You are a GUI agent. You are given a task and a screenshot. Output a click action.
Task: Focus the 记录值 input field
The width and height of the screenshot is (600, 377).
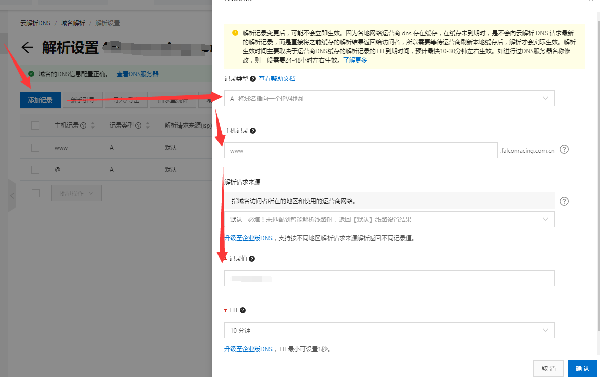[x=389, y=279]
